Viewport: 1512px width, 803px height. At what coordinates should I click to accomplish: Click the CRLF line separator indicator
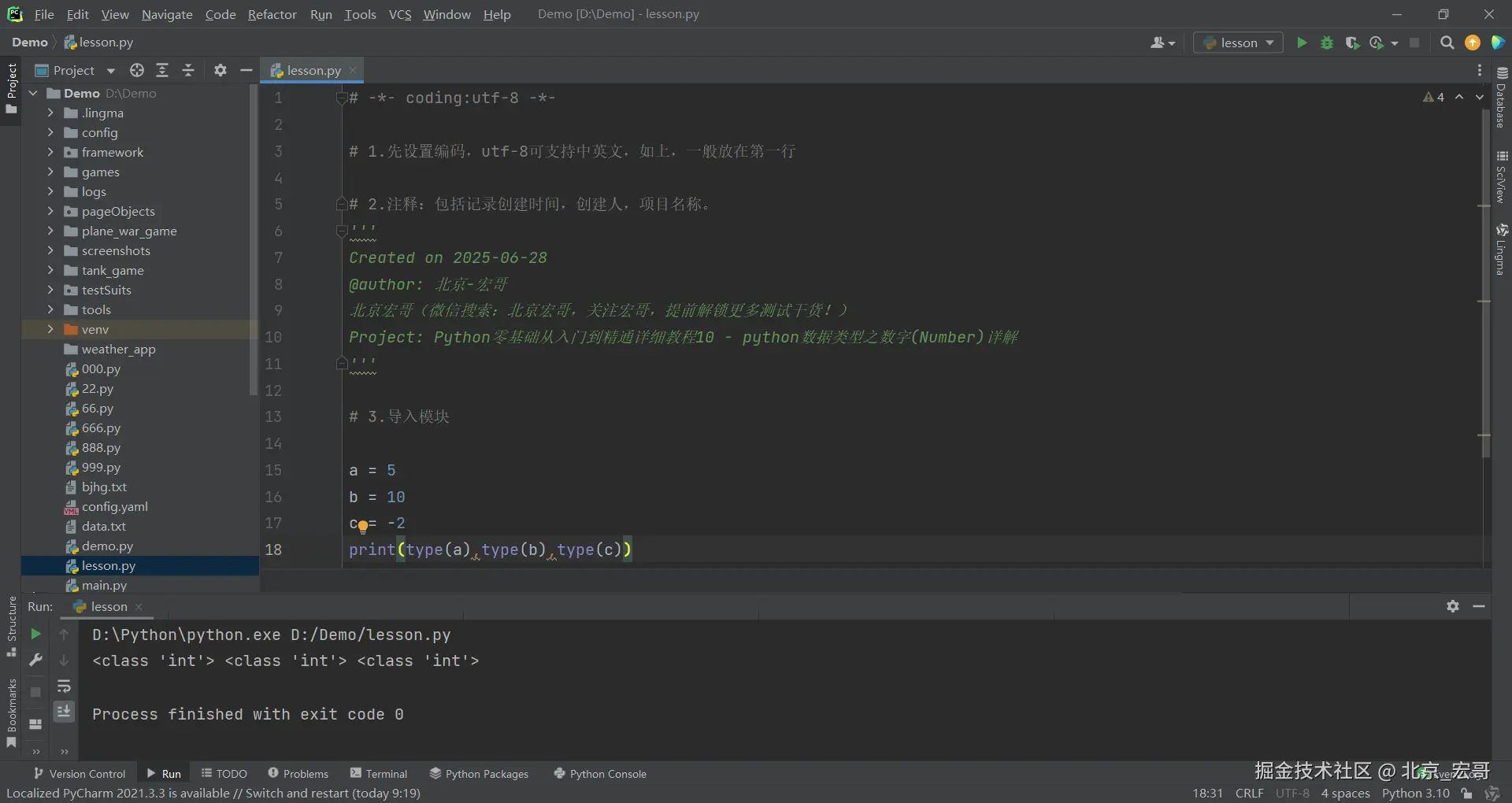[1249, 794]
